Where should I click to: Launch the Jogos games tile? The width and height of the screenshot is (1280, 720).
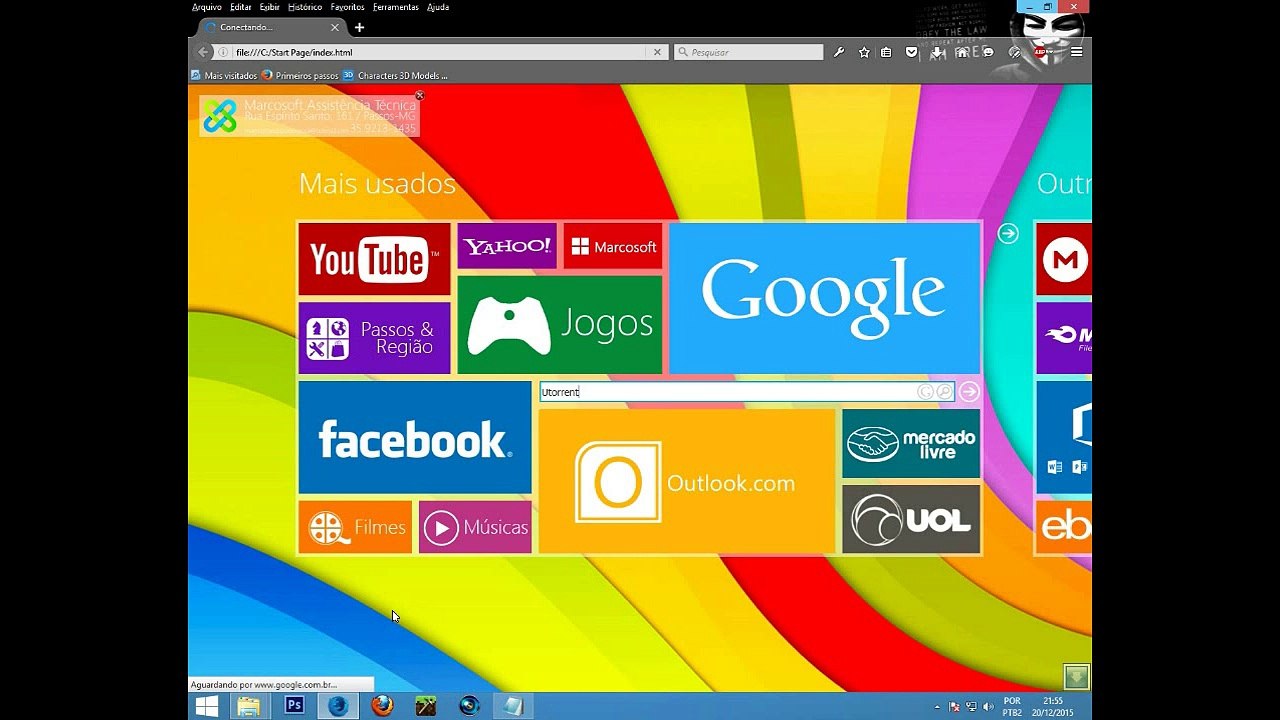pyautogui.click(x=560, y=324)
